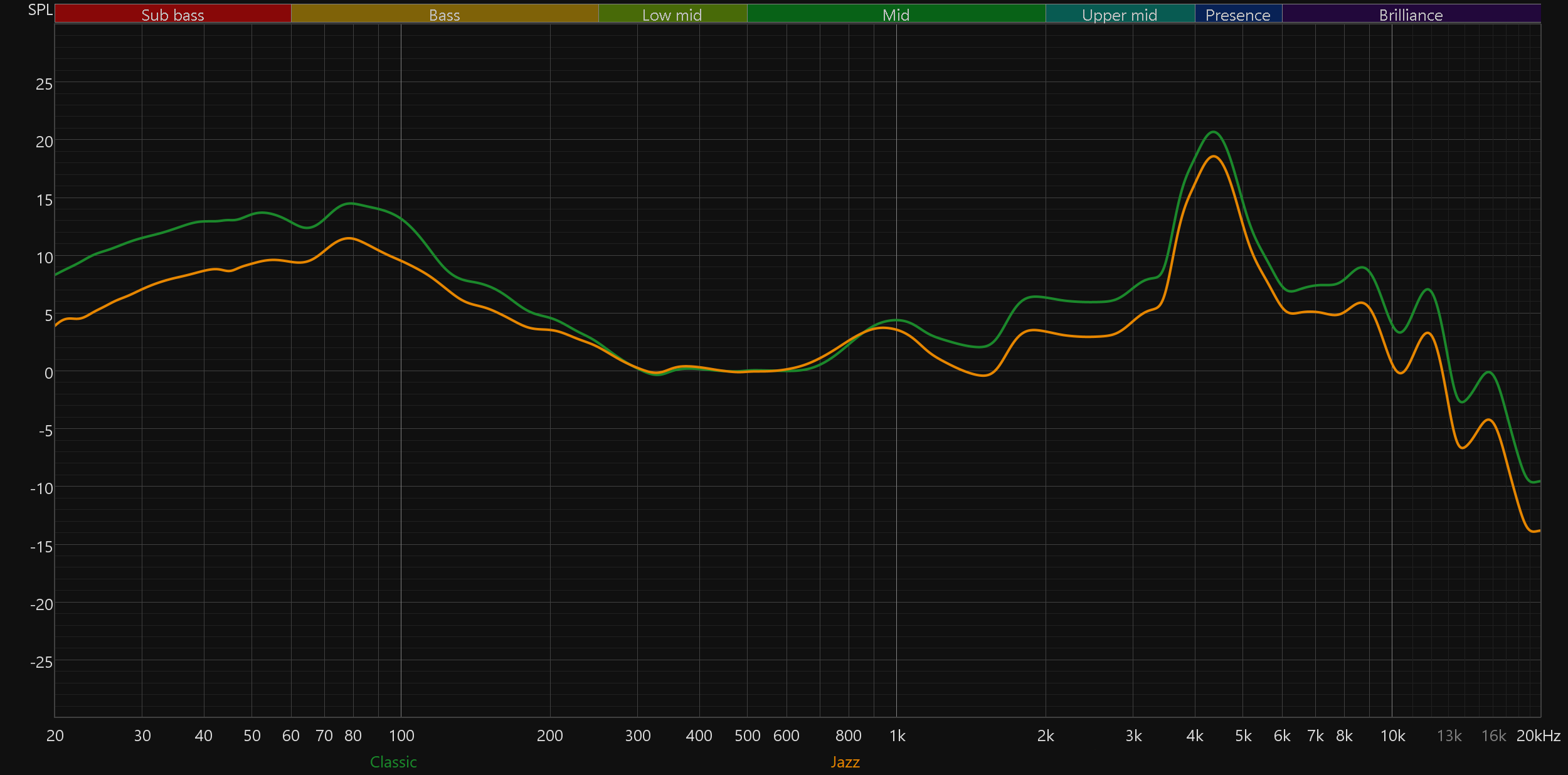Click the 10k frequency axis label
Screen dimensions: 1568x775
pyautogui.click(x=1392, y=735)
